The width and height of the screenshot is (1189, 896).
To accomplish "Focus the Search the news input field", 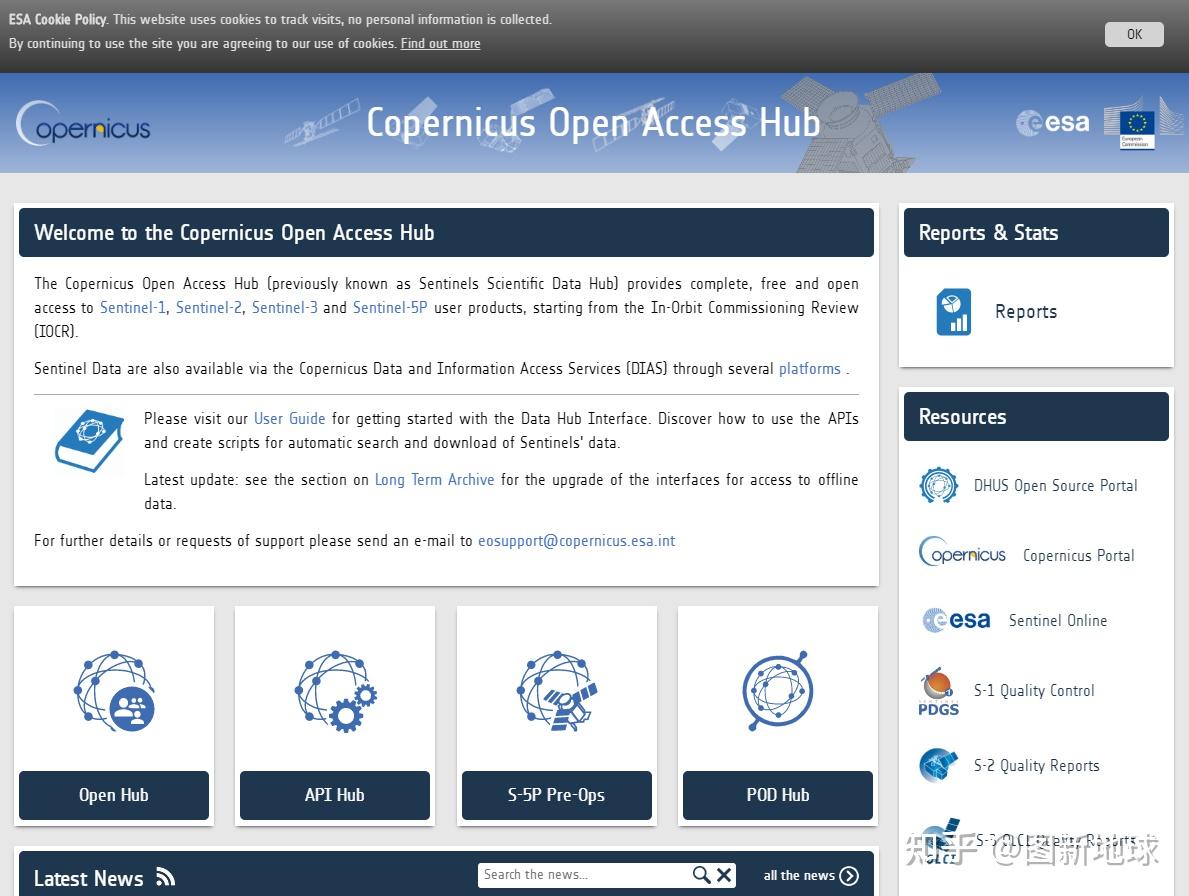I will (x=584, y=875).
